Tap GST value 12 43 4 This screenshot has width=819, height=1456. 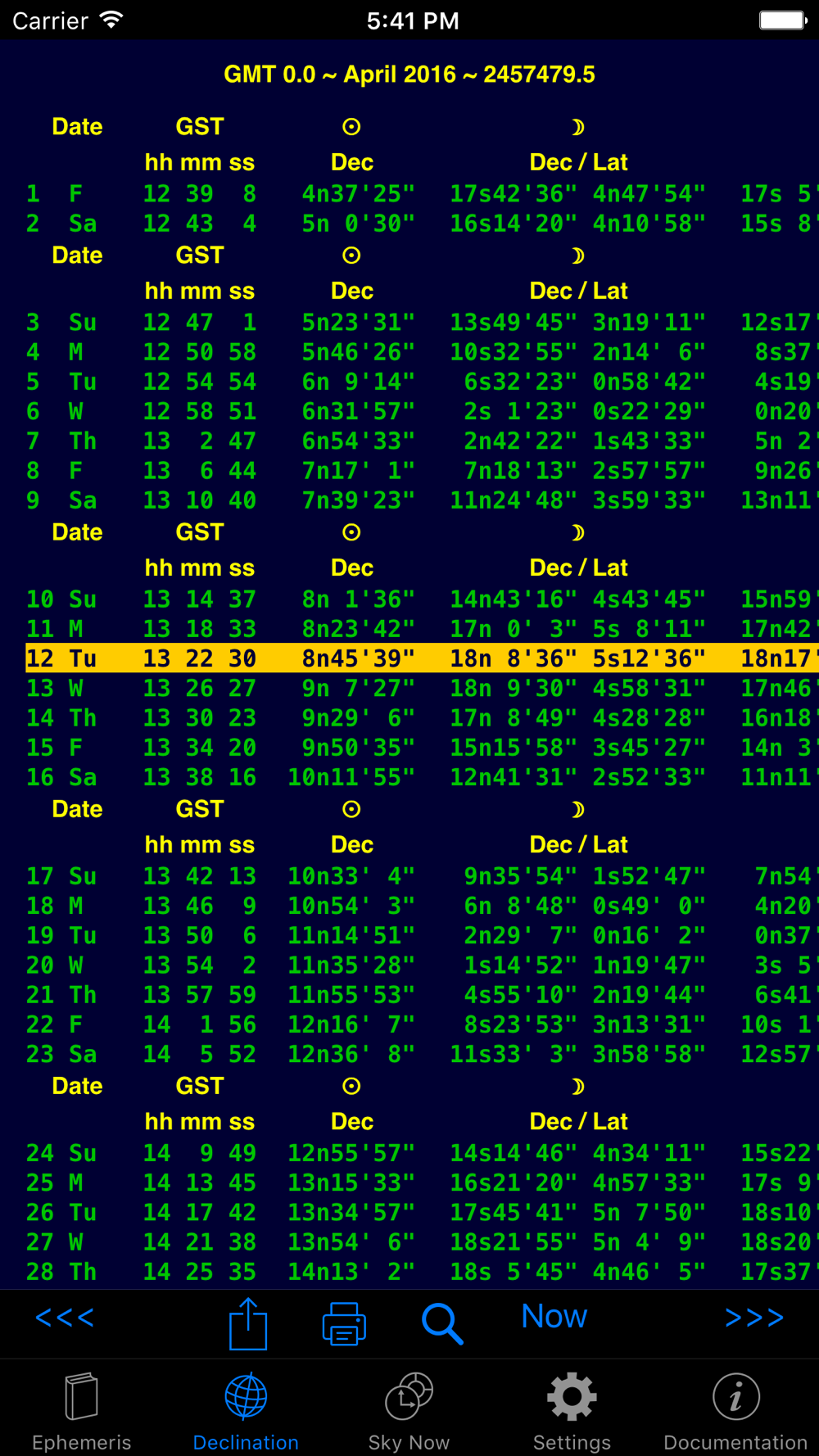[x=200, y=224]
